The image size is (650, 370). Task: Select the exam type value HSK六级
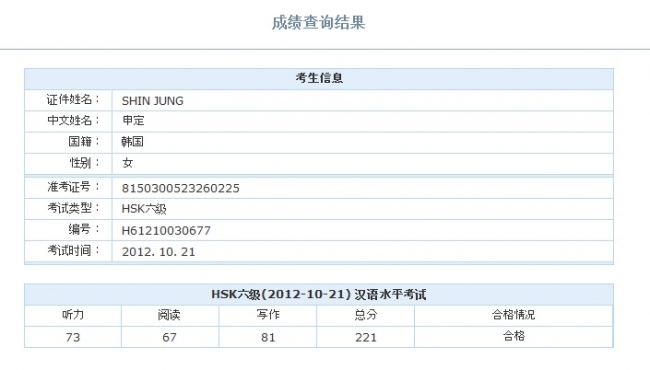144,209
